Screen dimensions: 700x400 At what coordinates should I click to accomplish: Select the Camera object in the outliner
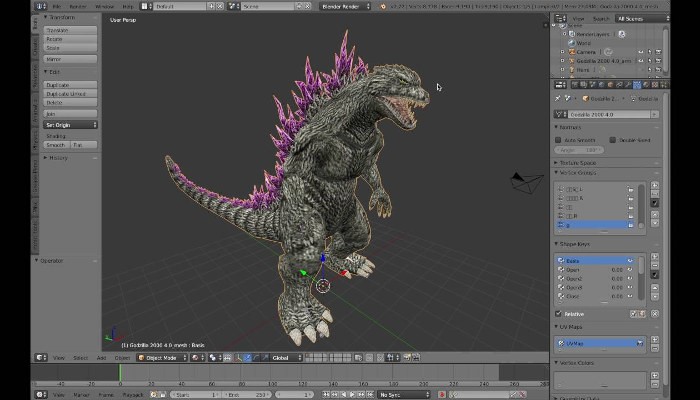coord(586,52)
